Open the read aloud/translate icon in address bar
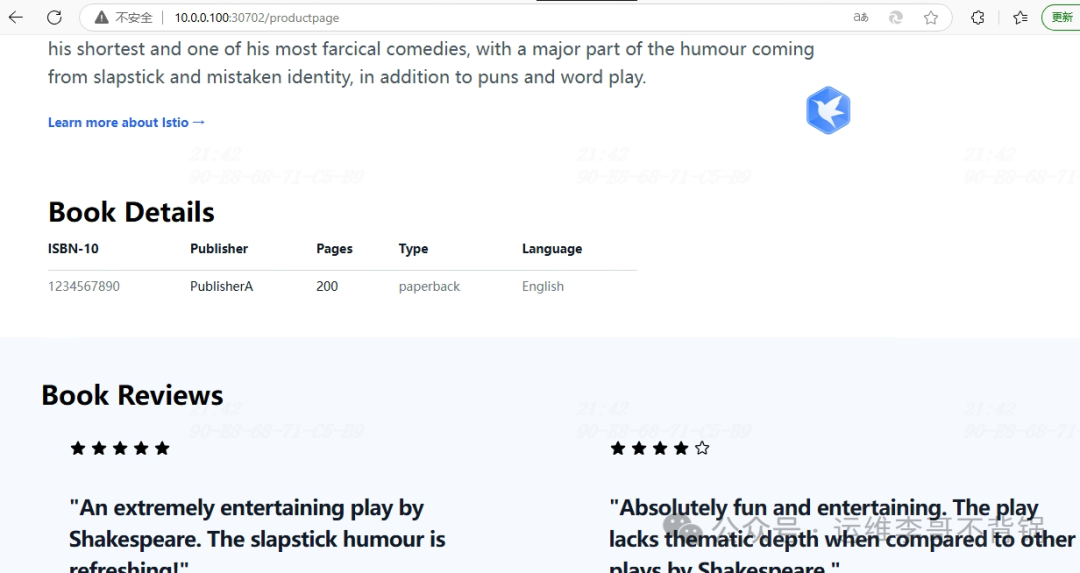The width and height of the screenshot is (1080, 573). coord(860,17)
